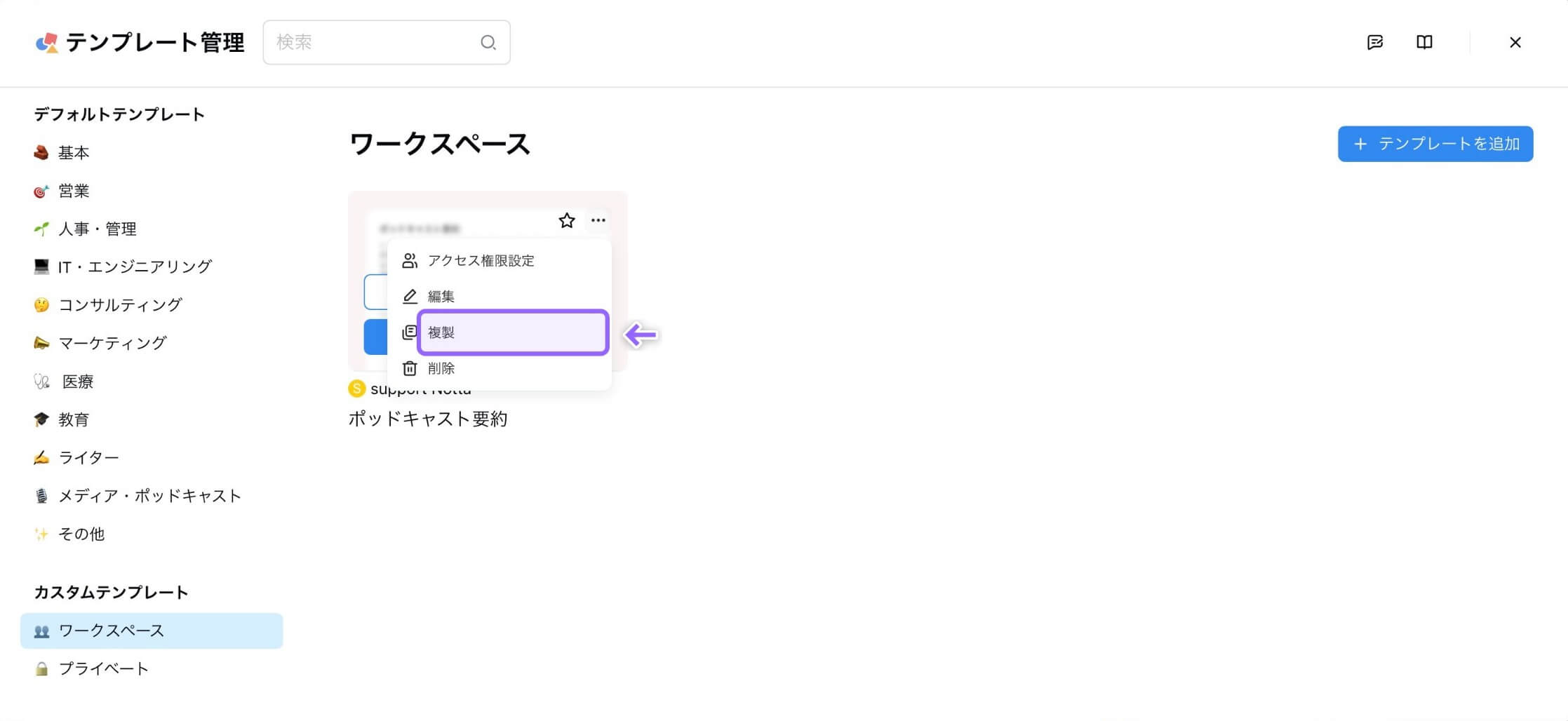Select 複製 to duplicate the template
Viewport: 1568px width, 721px height.
(x=513, y=332)
